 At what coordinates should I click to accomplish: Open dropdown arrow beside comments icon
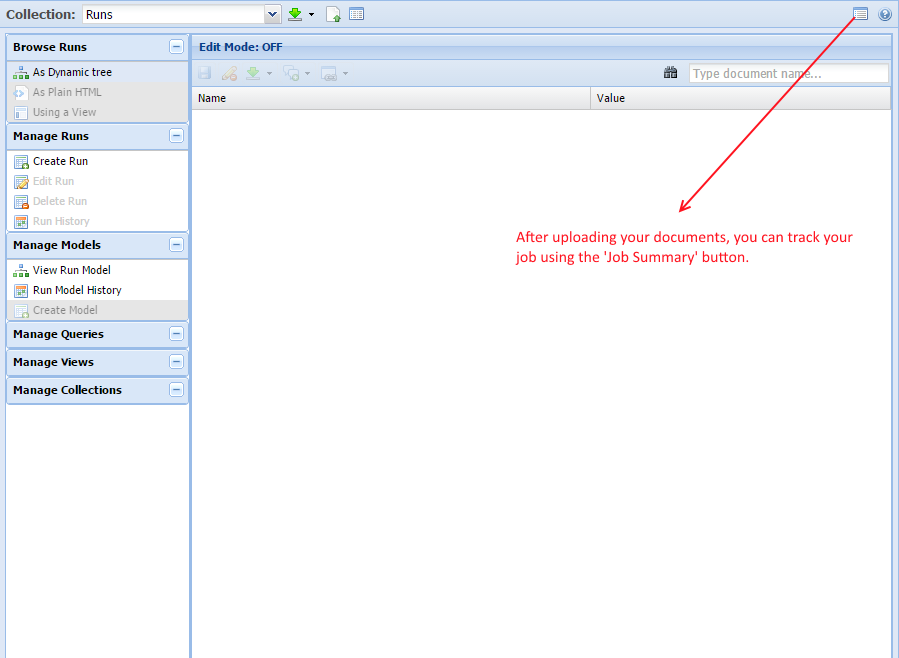307,73
